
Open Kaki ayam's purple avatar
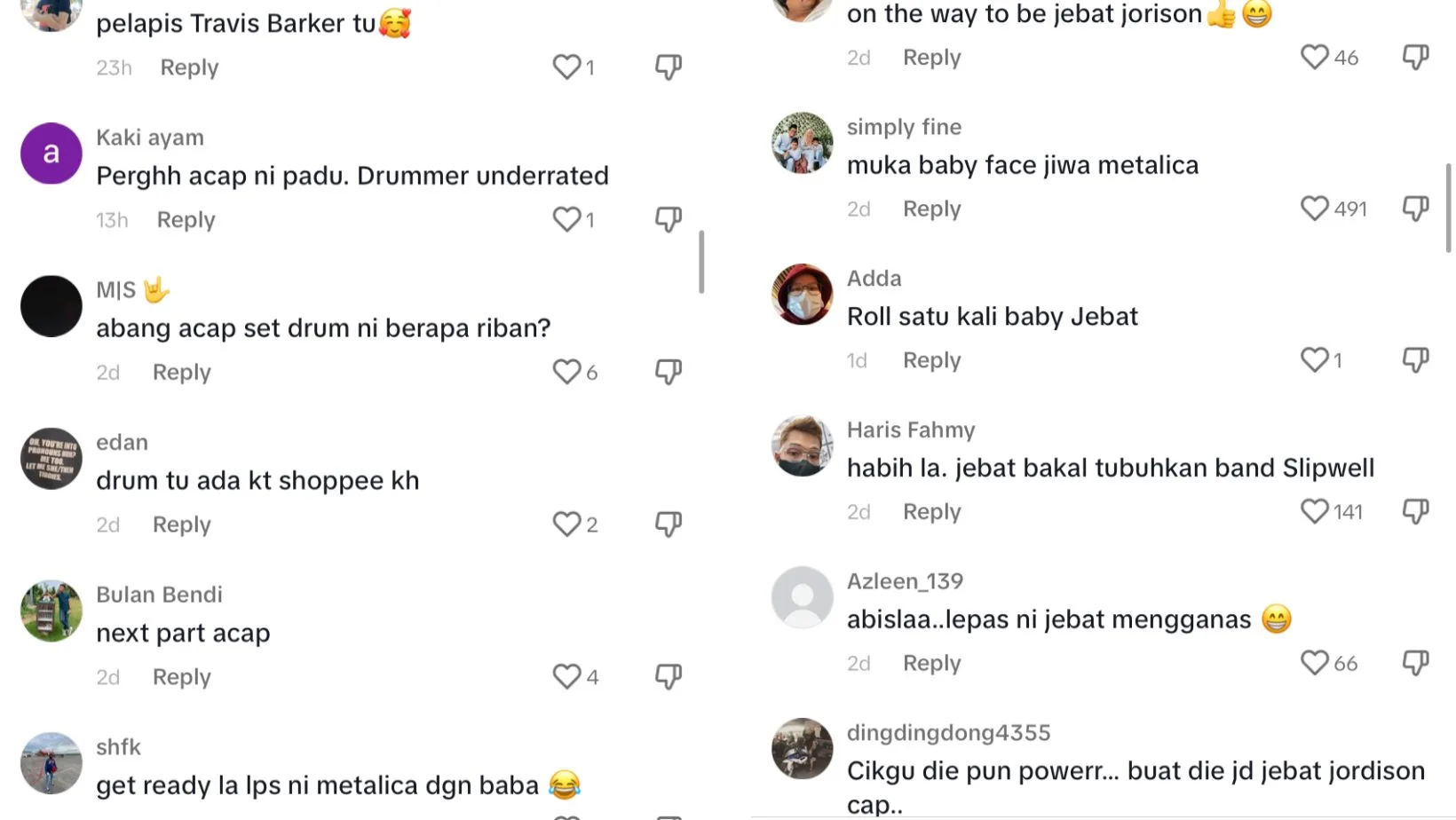click(51, 154)
